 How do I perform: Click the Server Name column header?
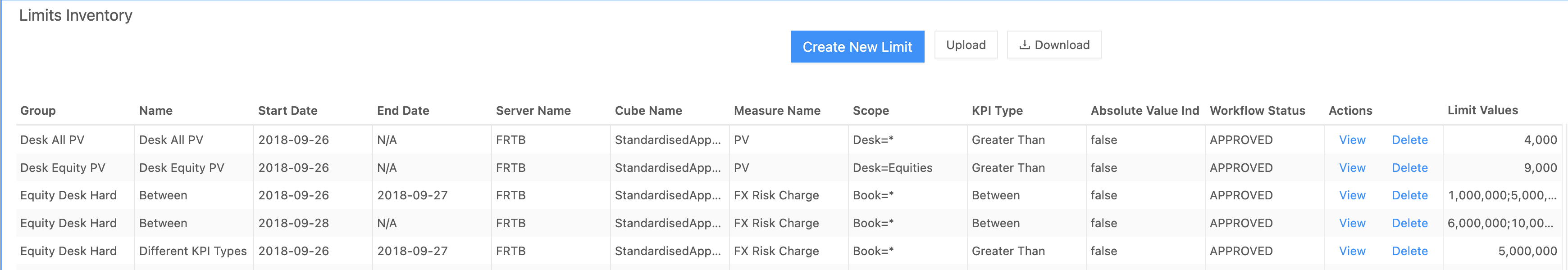coord(533,111)
